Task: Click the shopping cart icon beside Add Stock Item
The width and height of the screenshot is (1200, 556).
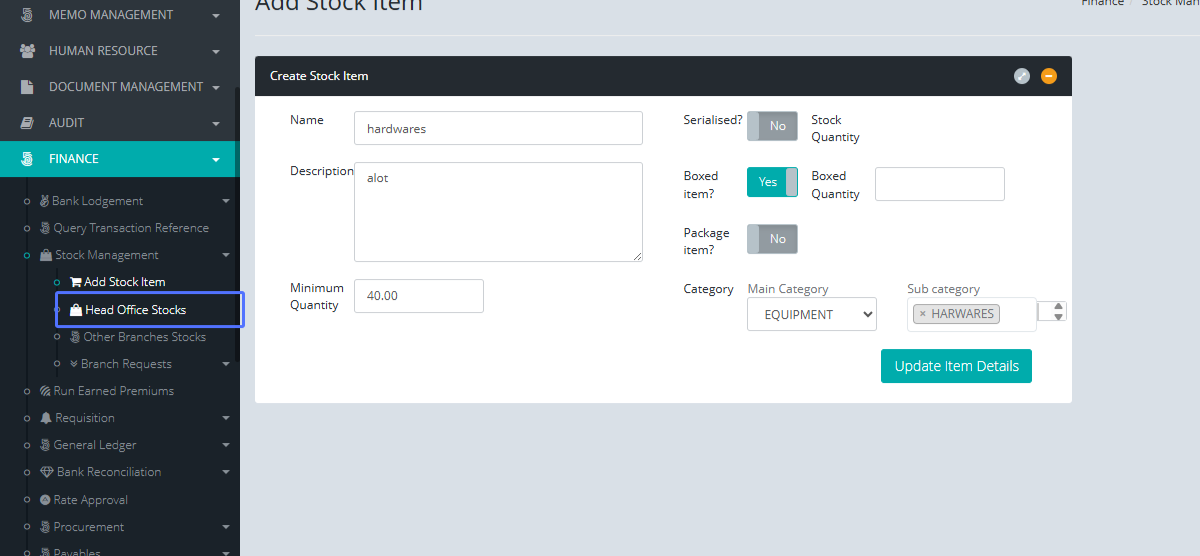Action: pos(75,282)
